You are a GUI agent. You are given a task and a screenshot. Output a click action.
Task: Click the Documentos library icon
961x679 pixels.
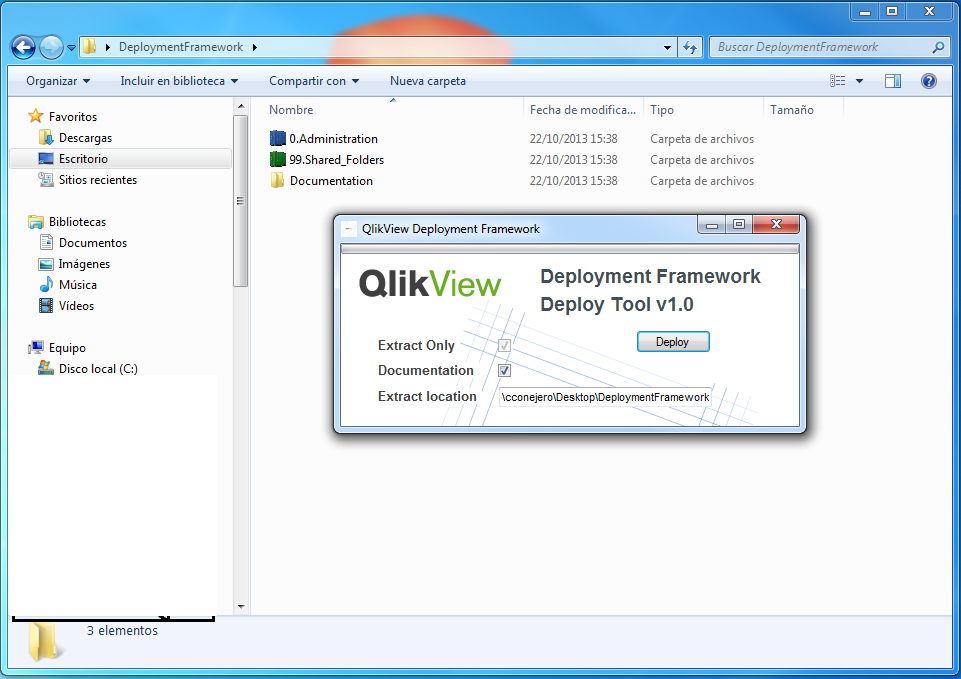point(46,242)
